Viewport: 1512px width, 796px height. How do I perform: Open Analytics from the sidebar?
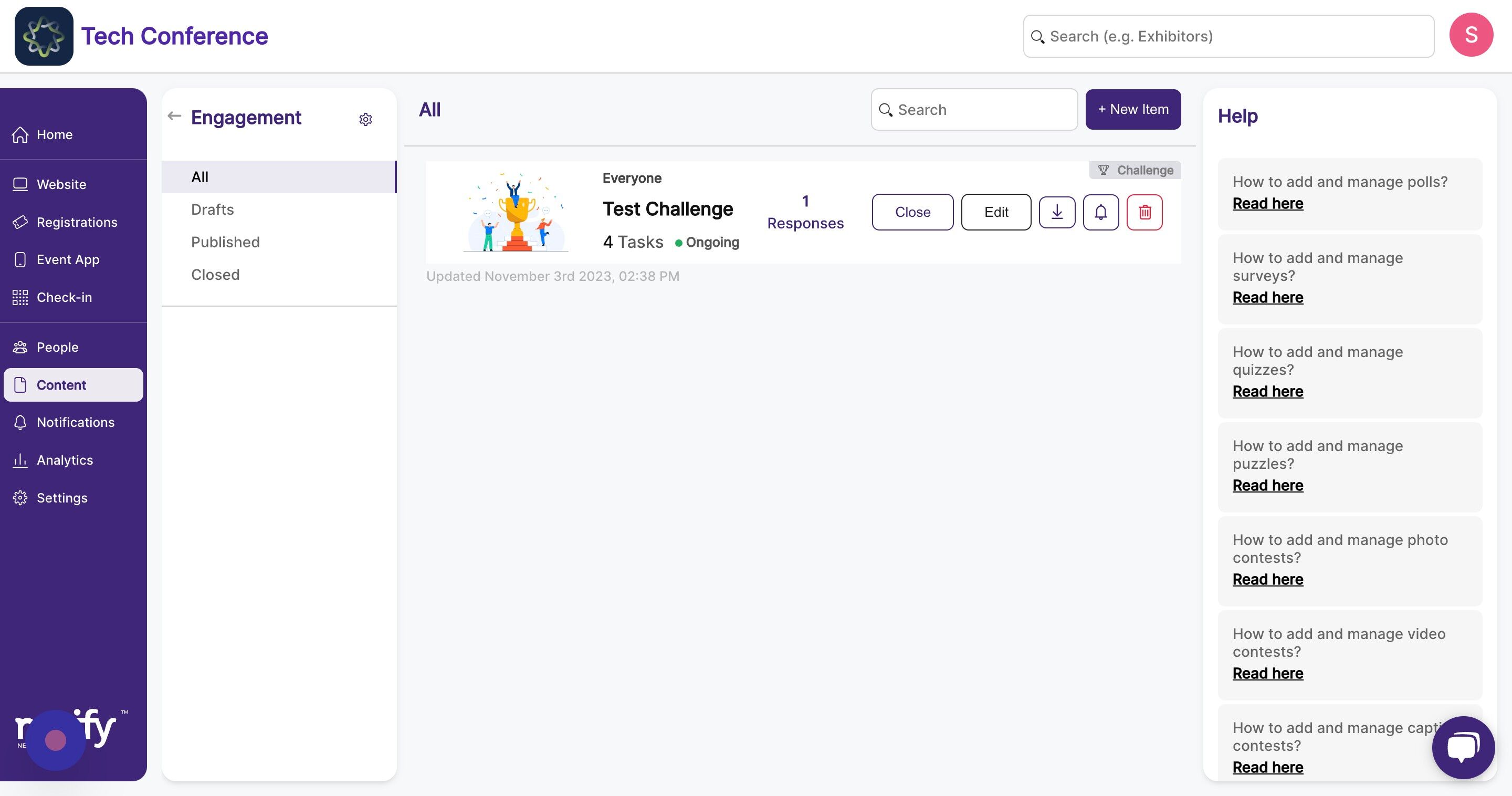[x=65, y=460]
